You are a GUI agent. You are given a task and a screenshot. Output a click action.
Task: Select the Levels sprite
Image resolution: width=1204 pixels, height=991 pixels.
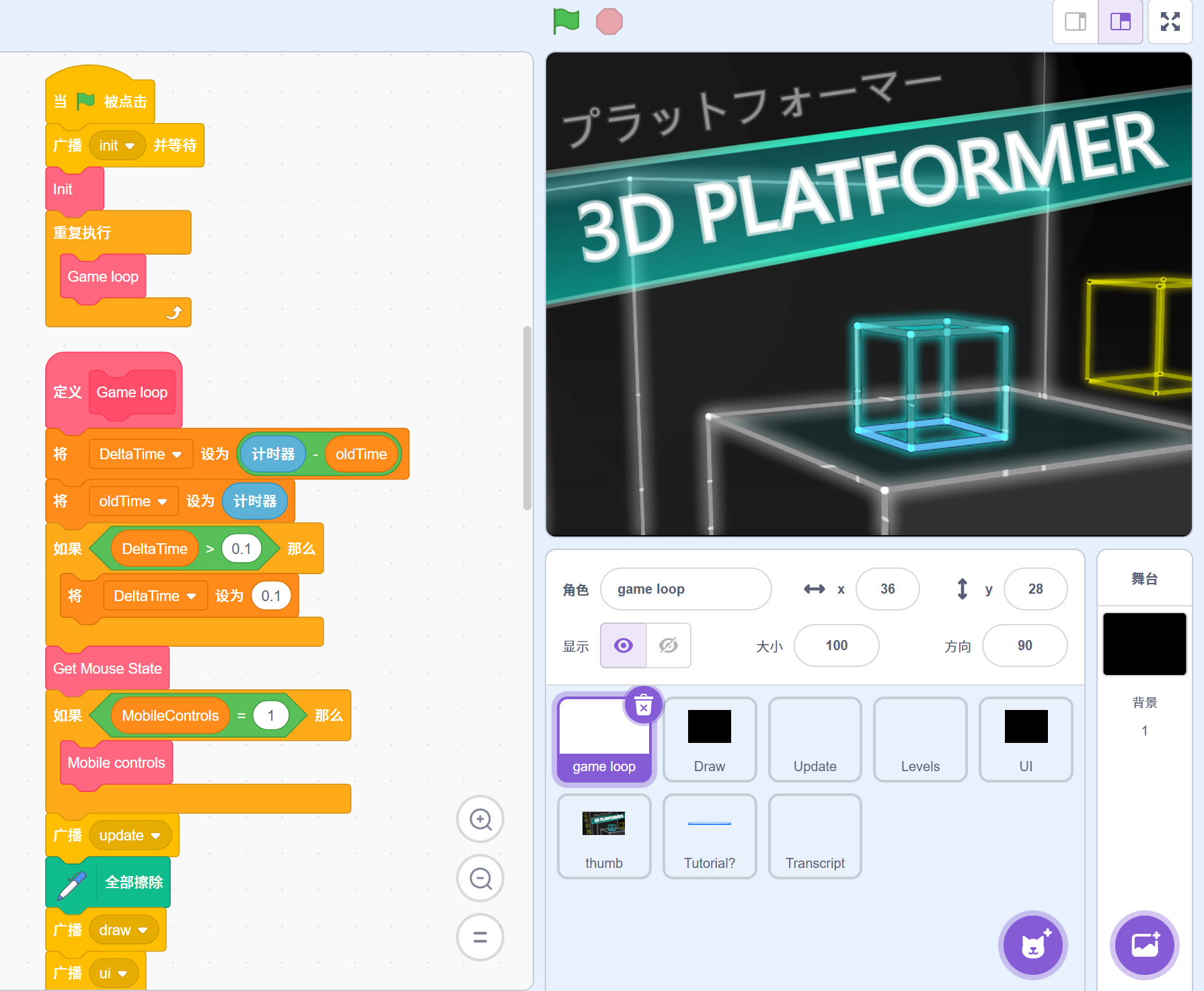point(919,740)
